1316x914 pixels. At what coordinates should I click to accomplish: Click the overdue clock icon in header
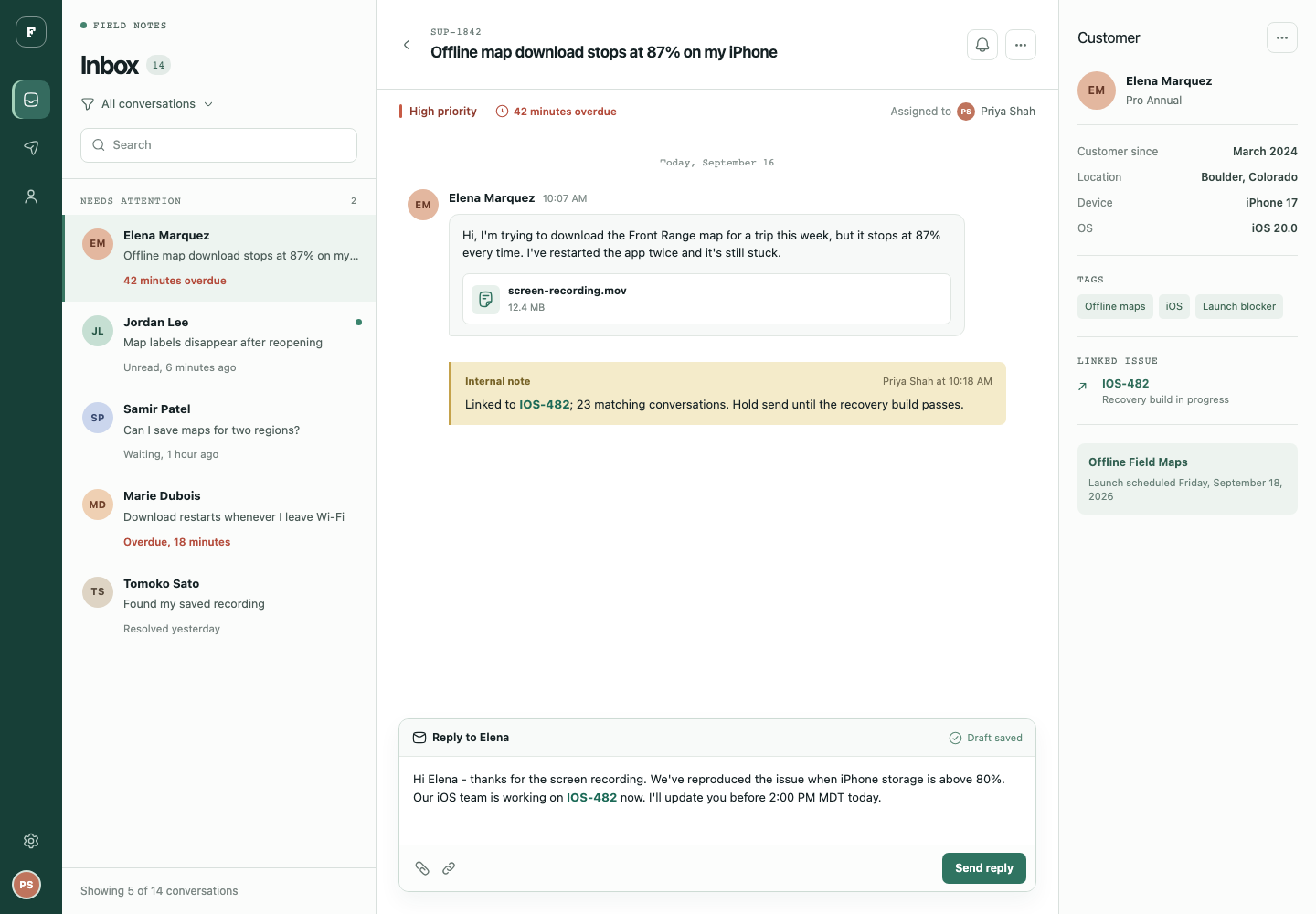502,112
